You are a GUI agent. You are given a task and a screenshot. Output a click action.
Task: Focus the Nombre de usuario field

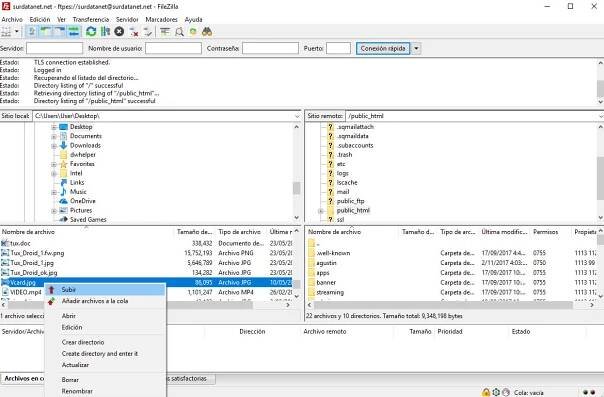click(x=173, y=48)
